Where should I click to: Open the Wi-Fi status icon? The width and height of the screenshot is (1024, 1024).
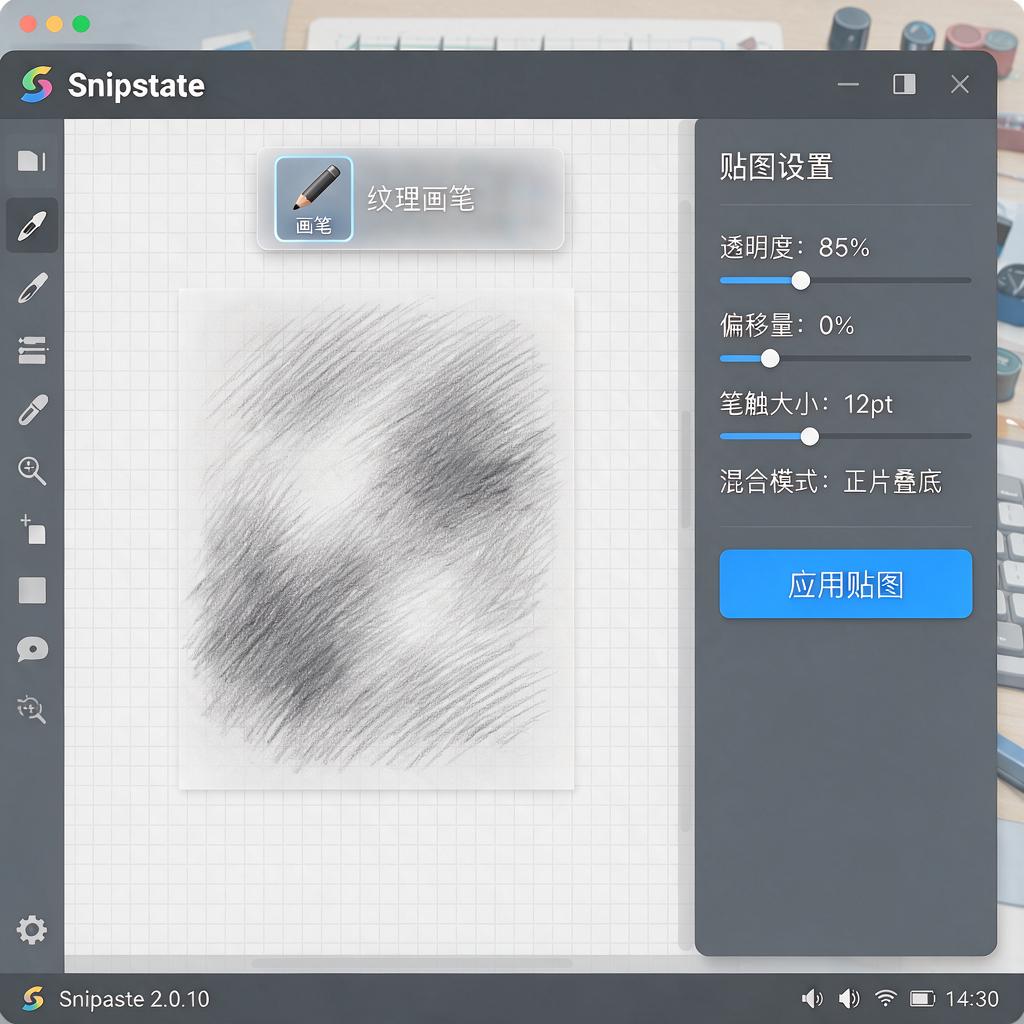click(x=886, y=998)
